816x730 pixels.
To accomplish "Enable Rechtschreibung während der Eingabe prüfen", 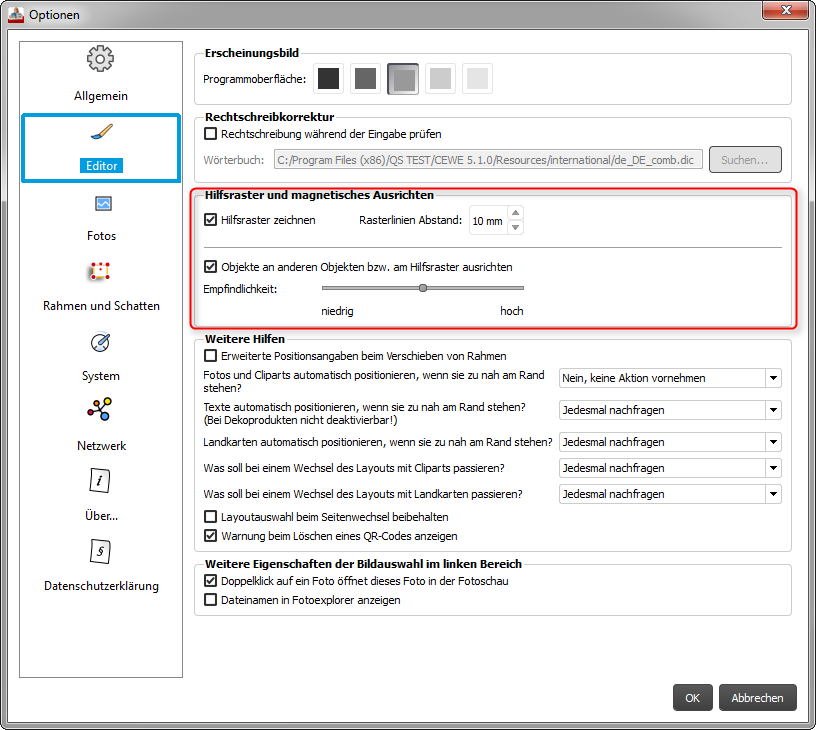I will pyautogui.click(x=211, y=133).
